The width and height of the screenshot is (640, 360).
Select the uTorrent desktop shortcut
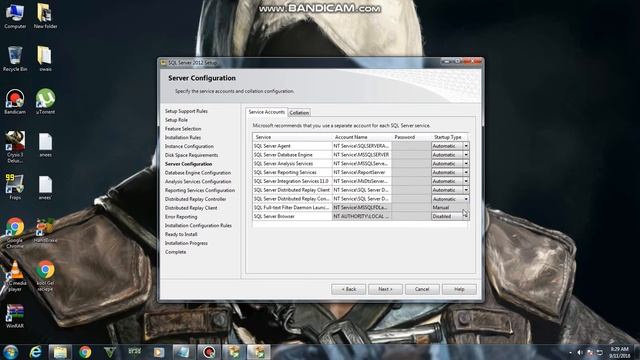(x=45, y=101)
